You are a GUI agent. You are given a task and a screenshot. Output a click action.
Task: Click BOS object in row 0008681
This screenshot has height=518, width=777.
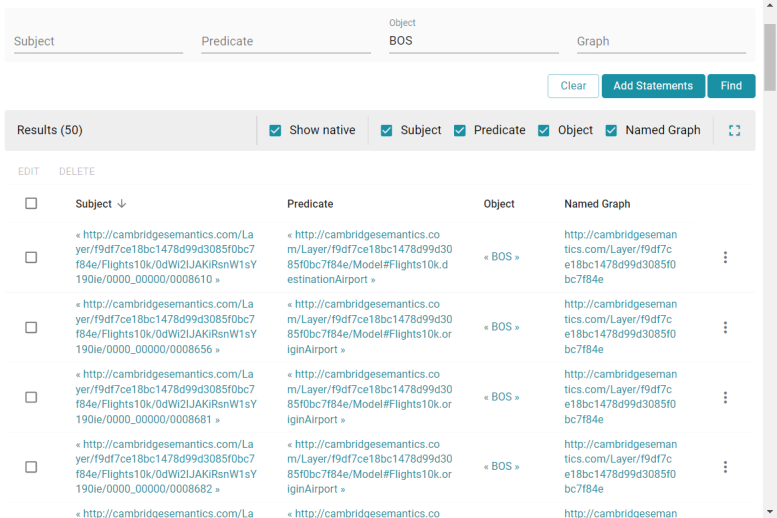(x=501, y=397)
